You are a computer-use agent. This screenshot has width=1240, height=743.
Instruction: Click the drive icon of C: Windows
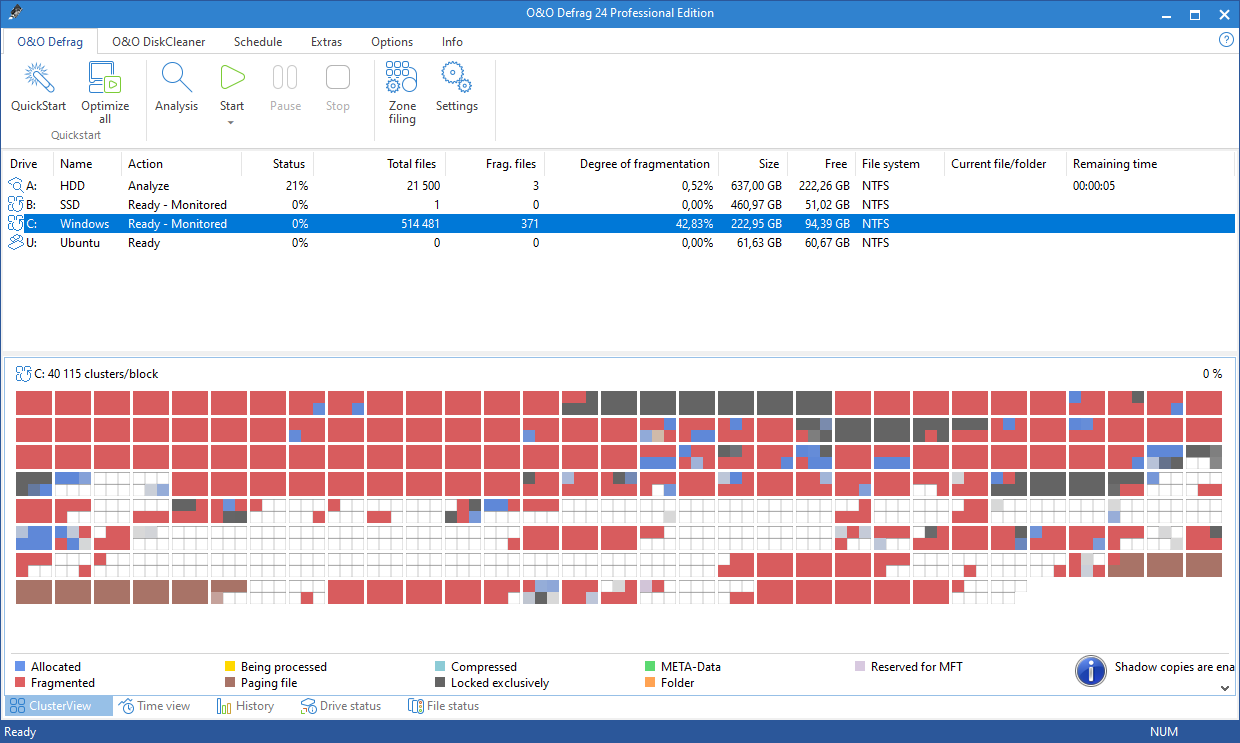(x=16, y=224)
